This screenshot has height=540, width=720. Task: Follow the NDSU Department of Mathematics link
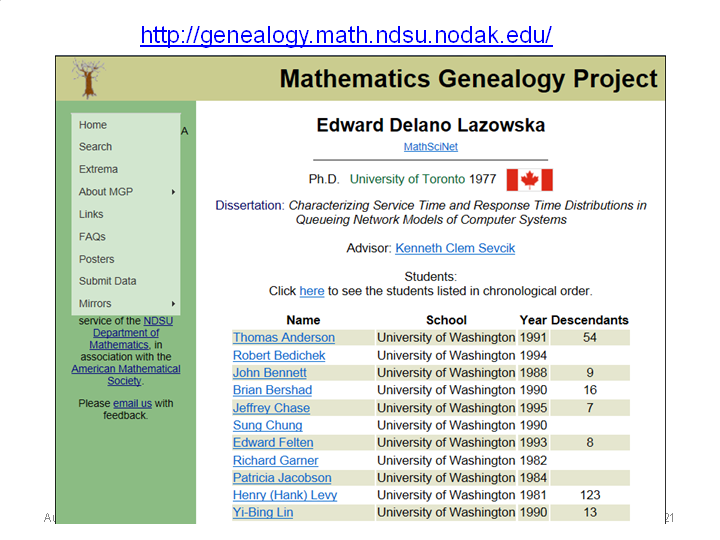pos(126,333)
